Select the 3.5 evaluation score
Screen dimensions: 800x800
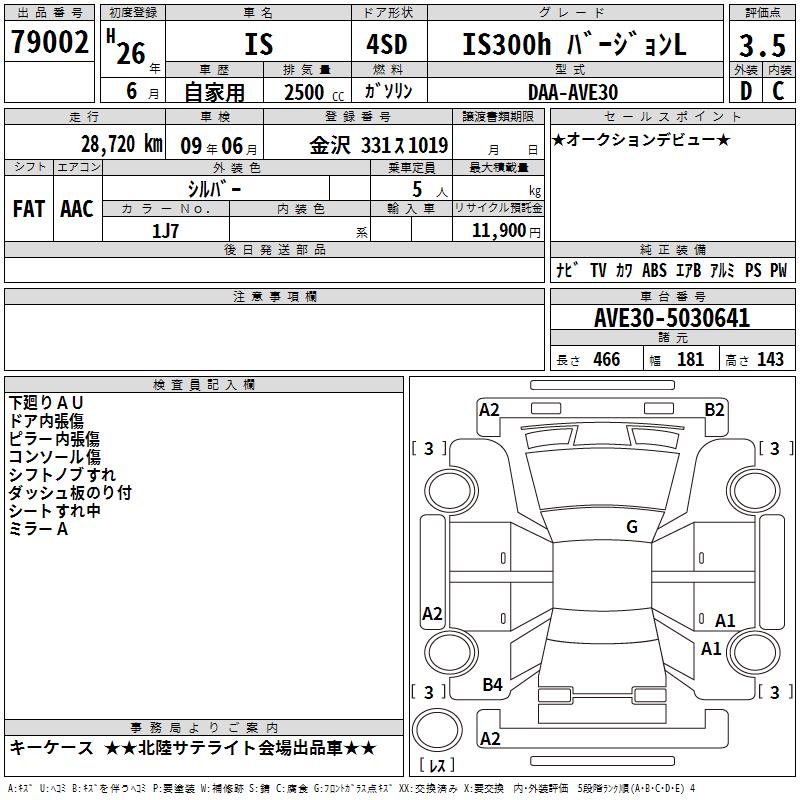click(761, 45)
